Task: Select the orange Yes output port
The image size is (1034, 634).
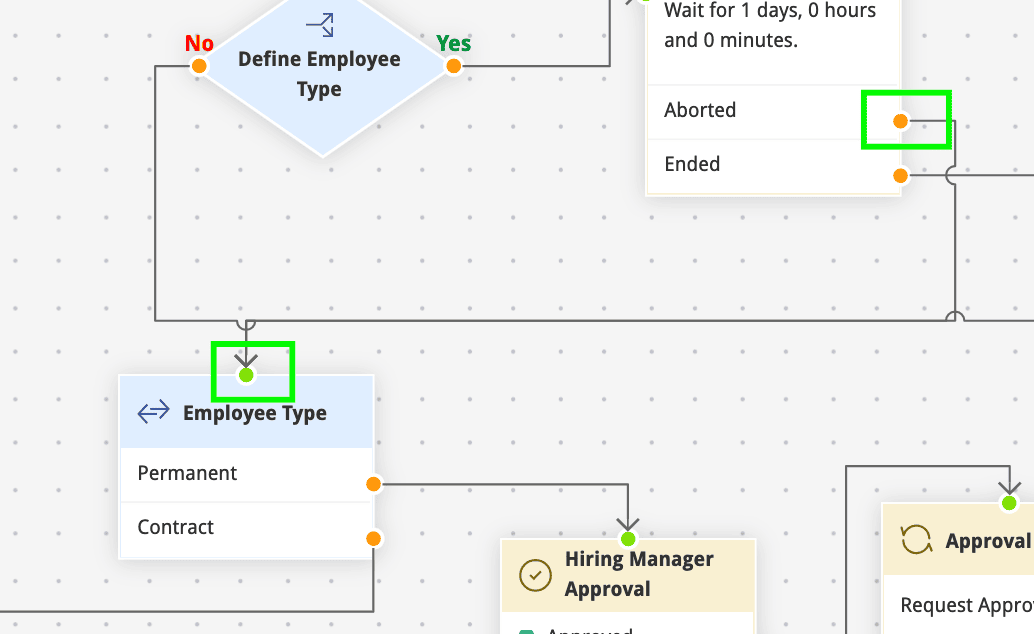Action: click(x=453, y=66)
